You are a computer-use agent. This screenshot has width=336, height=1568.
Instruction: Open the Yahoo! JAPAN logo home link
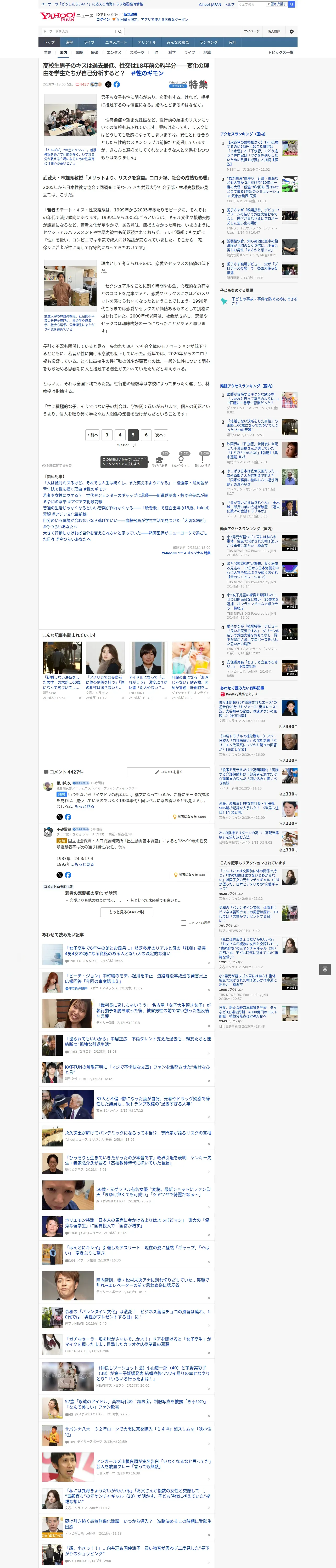[57, 16]
